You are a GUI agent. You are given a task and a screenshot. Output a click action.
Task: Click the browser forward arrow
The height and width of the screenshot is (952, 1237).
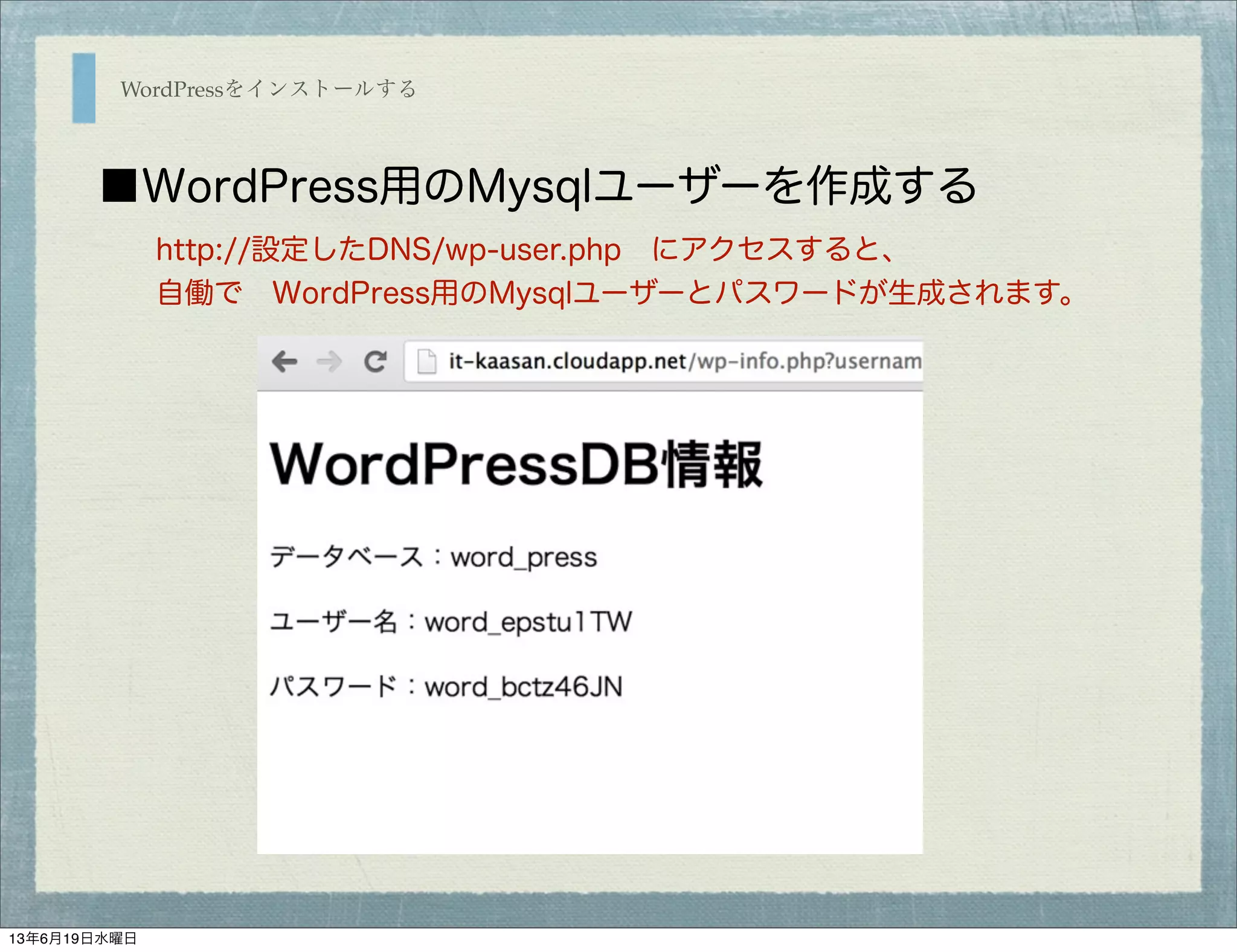(x=329, y=362)
